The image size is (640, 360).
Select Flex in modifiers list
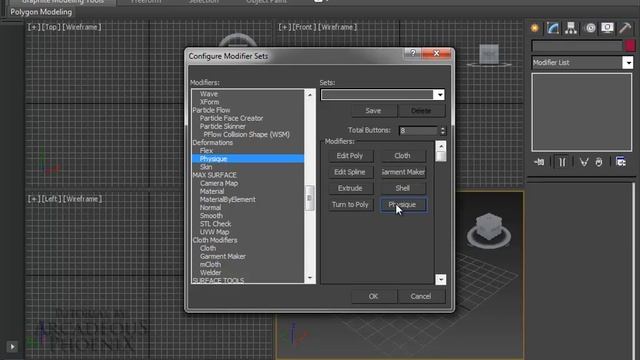[x=207, y=151]
